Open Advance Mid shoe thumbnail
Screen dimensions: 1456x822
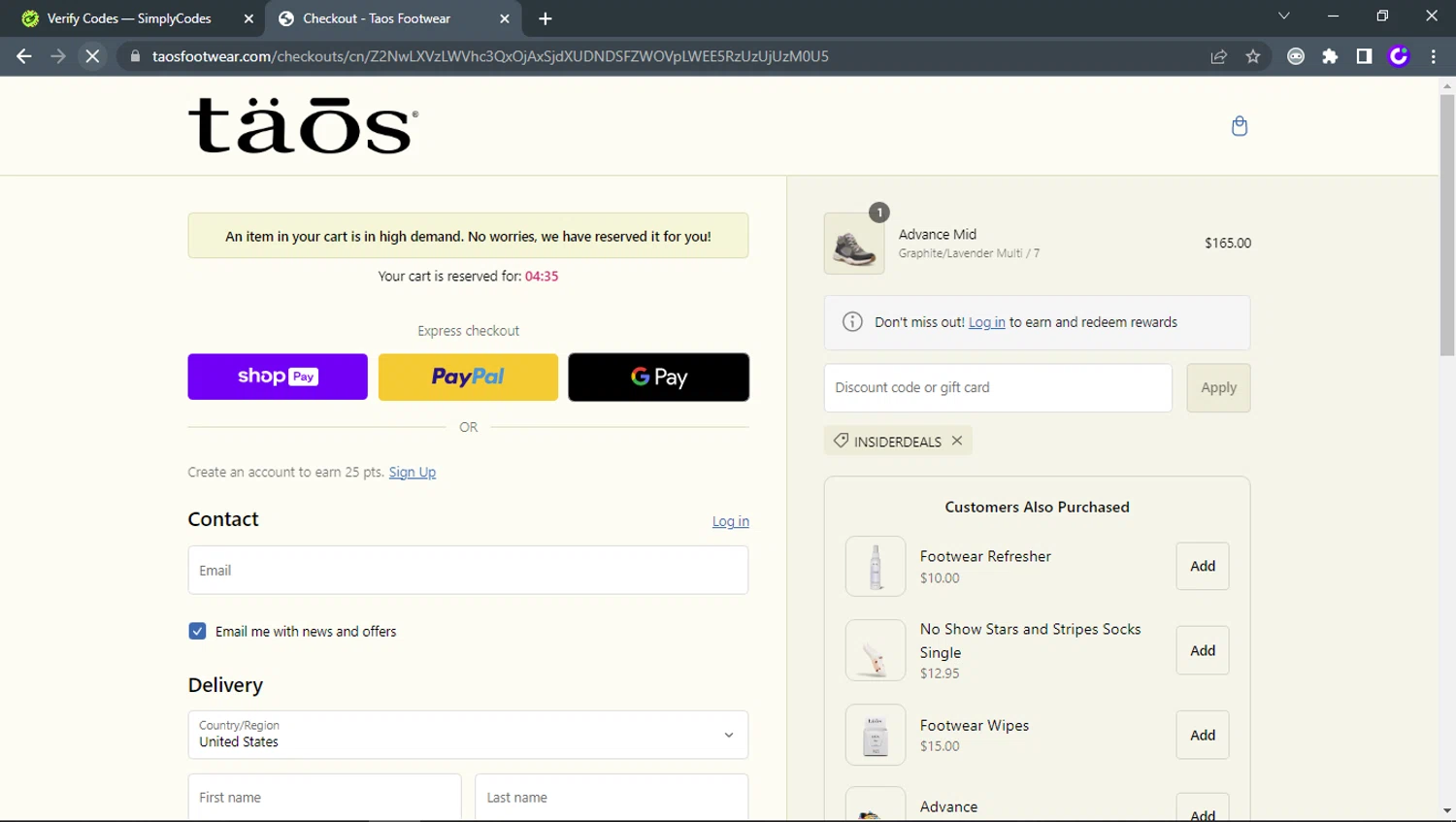point(854,244)
